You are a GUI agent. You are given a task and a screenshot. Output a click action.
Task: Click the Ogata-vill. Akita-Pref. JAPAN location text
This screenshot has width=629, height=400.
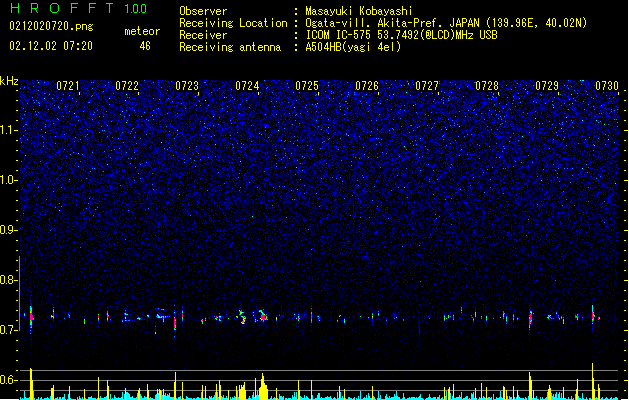tap(446, 23)
